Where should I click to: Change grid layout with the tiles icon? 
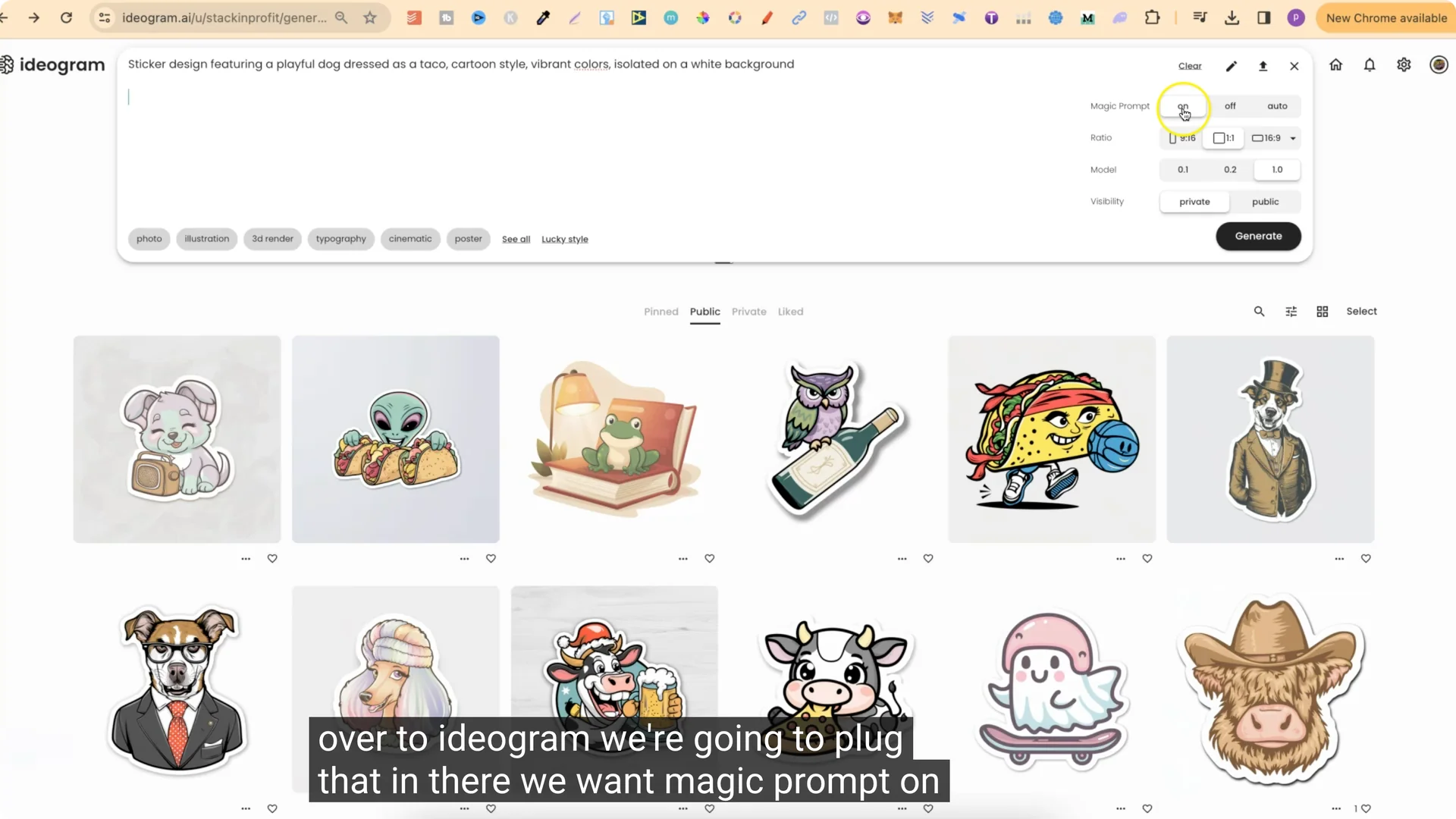click(1322, 311)
